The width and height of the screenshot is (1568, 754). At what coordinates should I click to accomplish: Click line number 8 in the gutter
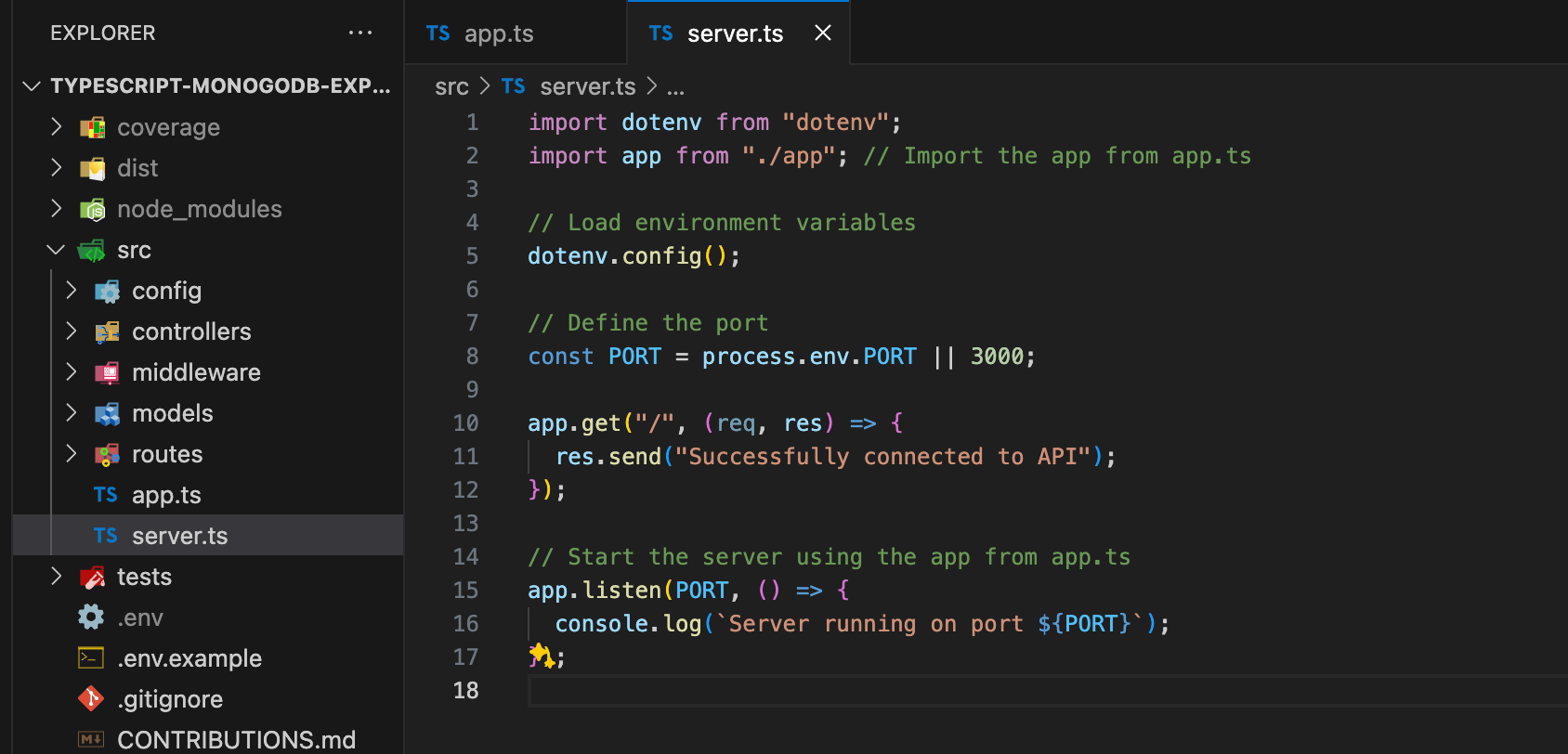click(472, 356)
